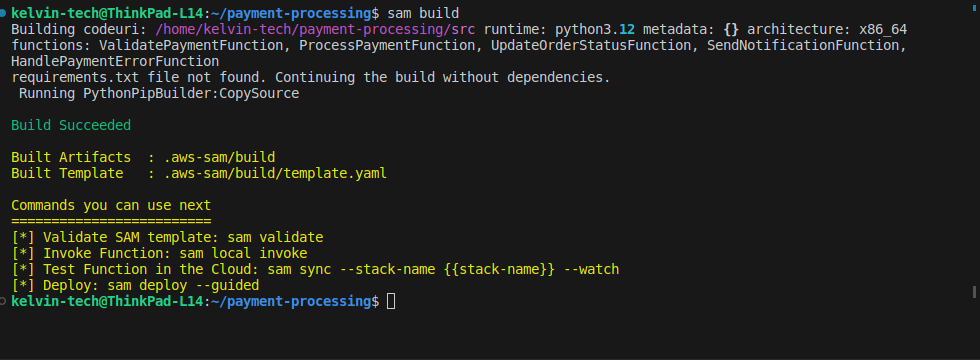Click the green Build Succeeded message

pos(71,126)
